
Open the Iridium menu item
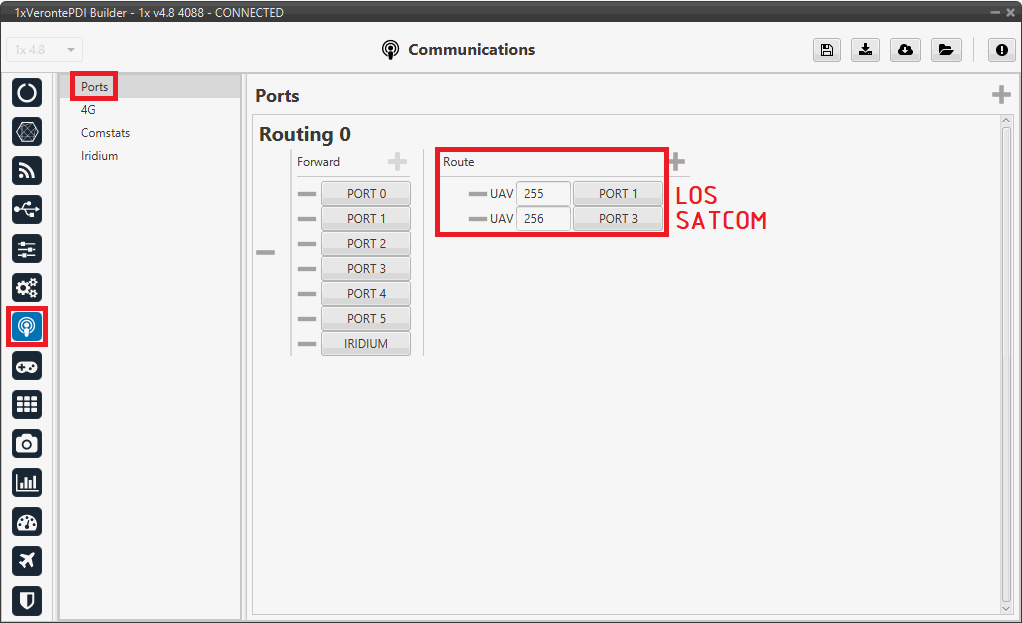tap(99, 156)
